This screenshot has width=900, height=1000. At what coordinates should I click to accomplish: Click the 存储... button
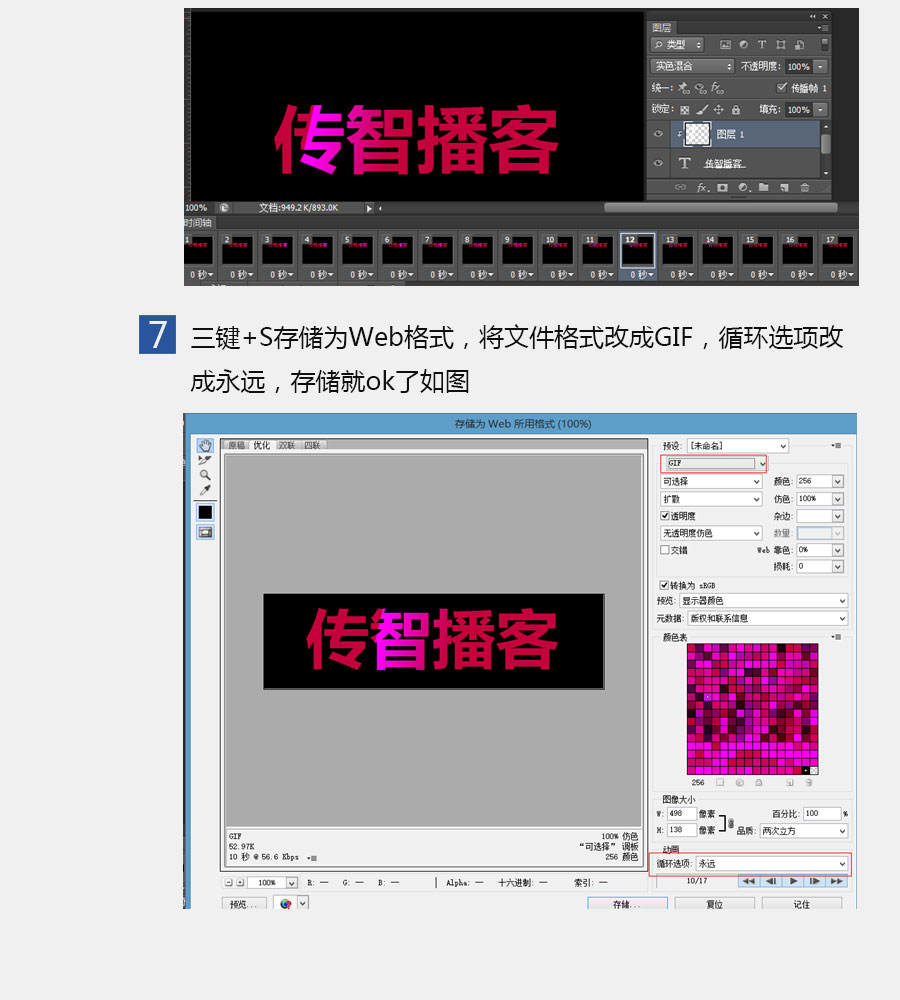[628, 904]
